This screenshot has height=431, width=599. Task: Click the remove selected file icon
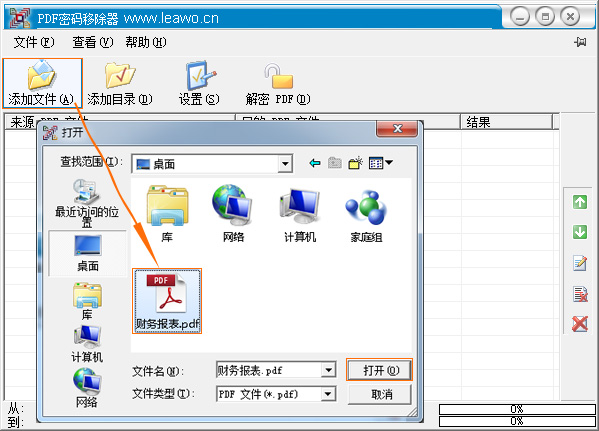pyautogui.click(x=580, y=294)
